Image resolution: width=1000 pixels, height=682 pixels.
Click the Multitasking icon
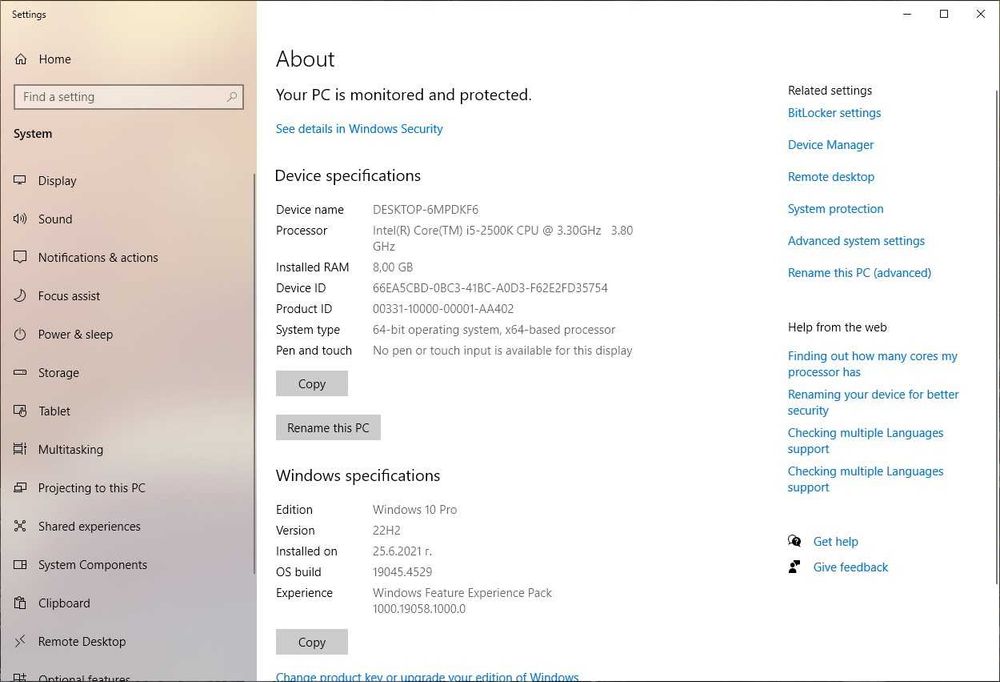click(x=20, y=449)
